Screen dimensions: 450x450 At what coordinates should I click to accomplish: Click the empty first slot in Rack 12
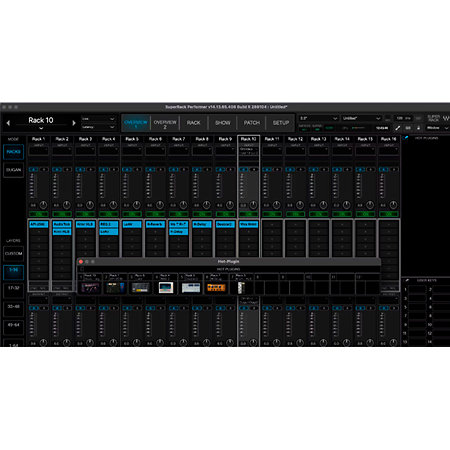pyautogui.click(x=295, y=224)
